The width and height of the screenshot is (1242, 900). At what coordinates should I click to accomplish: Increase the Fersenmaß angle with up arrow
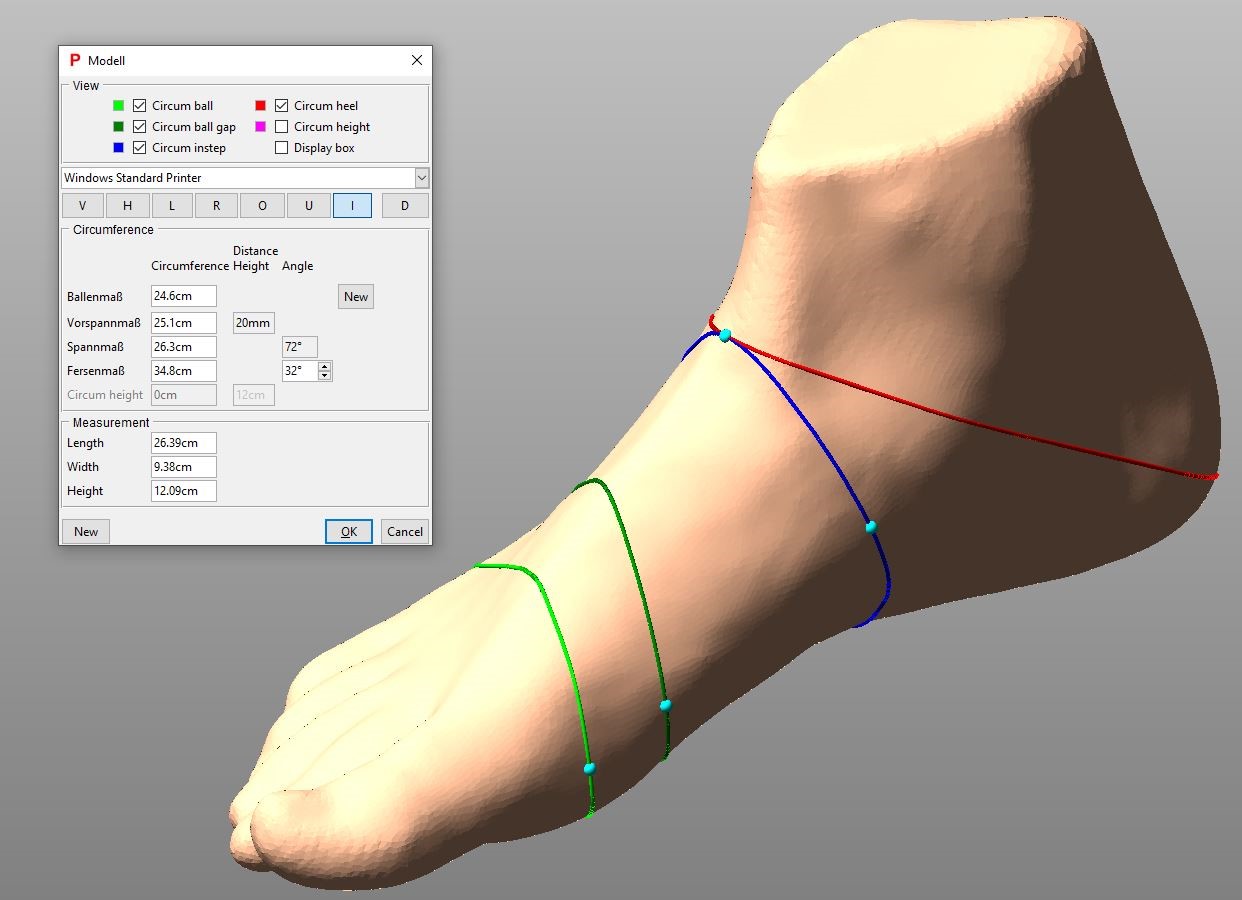click(325, 366)
